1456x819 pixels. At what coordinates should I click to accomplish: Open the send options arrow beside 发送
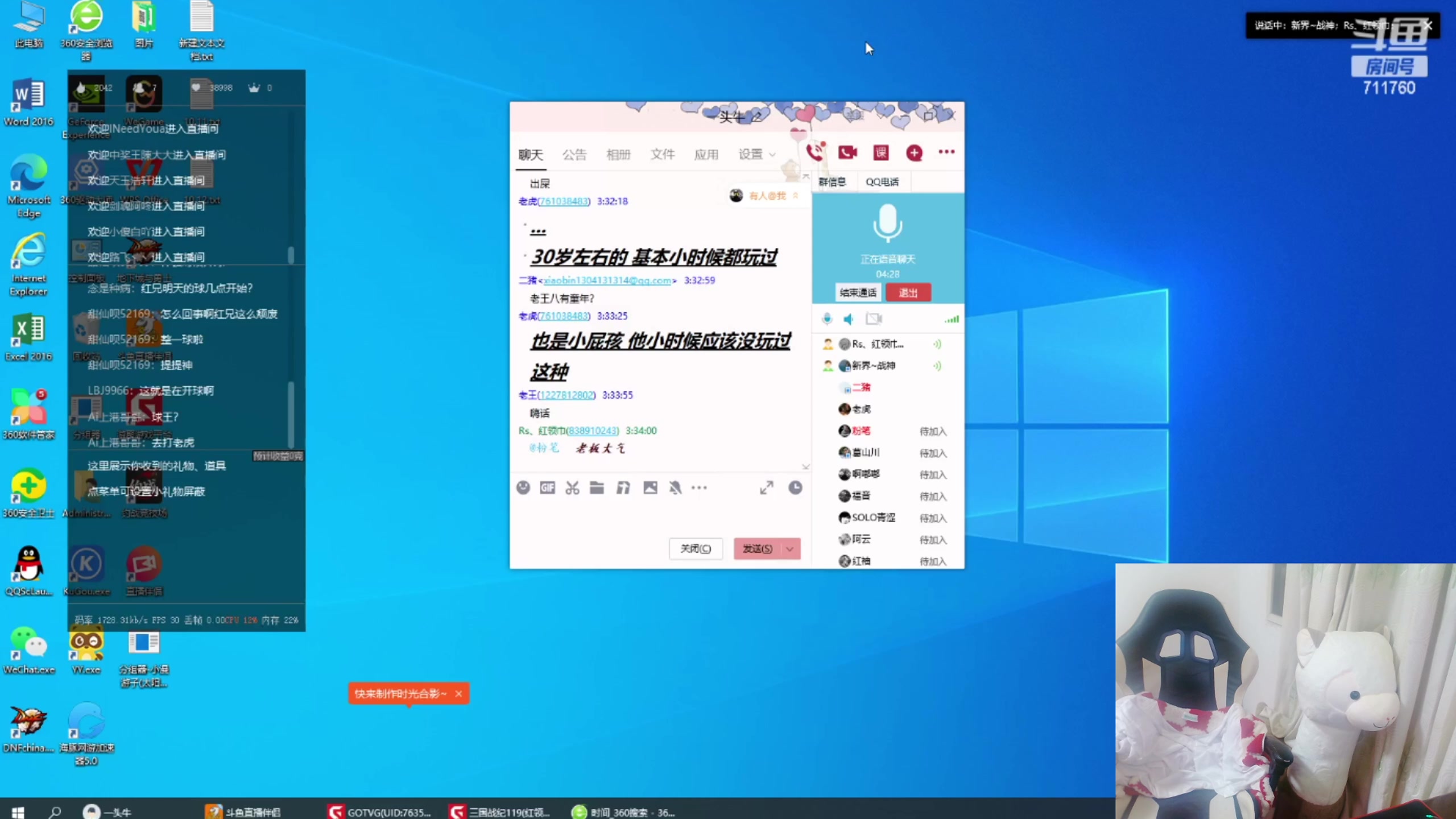pyautogui.click(x=790, y=548)
